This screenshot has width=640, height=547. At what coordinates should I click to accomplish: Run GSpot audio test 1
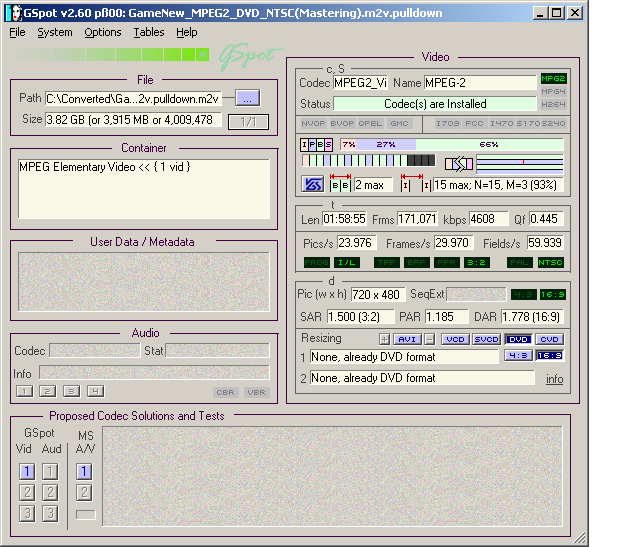tap(50, 472)
